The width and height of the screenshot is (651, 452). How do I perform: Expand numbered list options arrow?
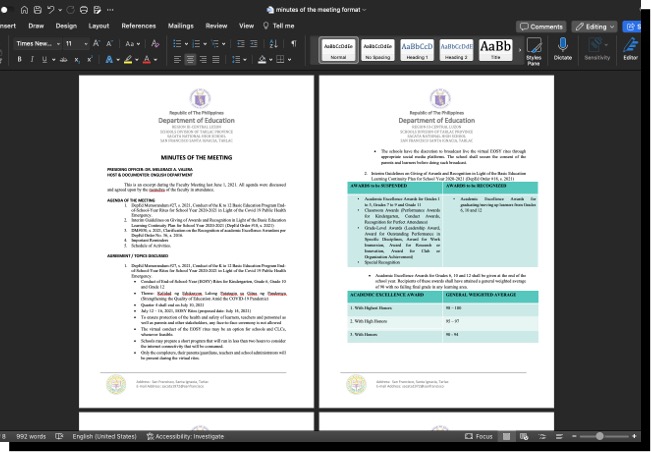click(205, 44)
